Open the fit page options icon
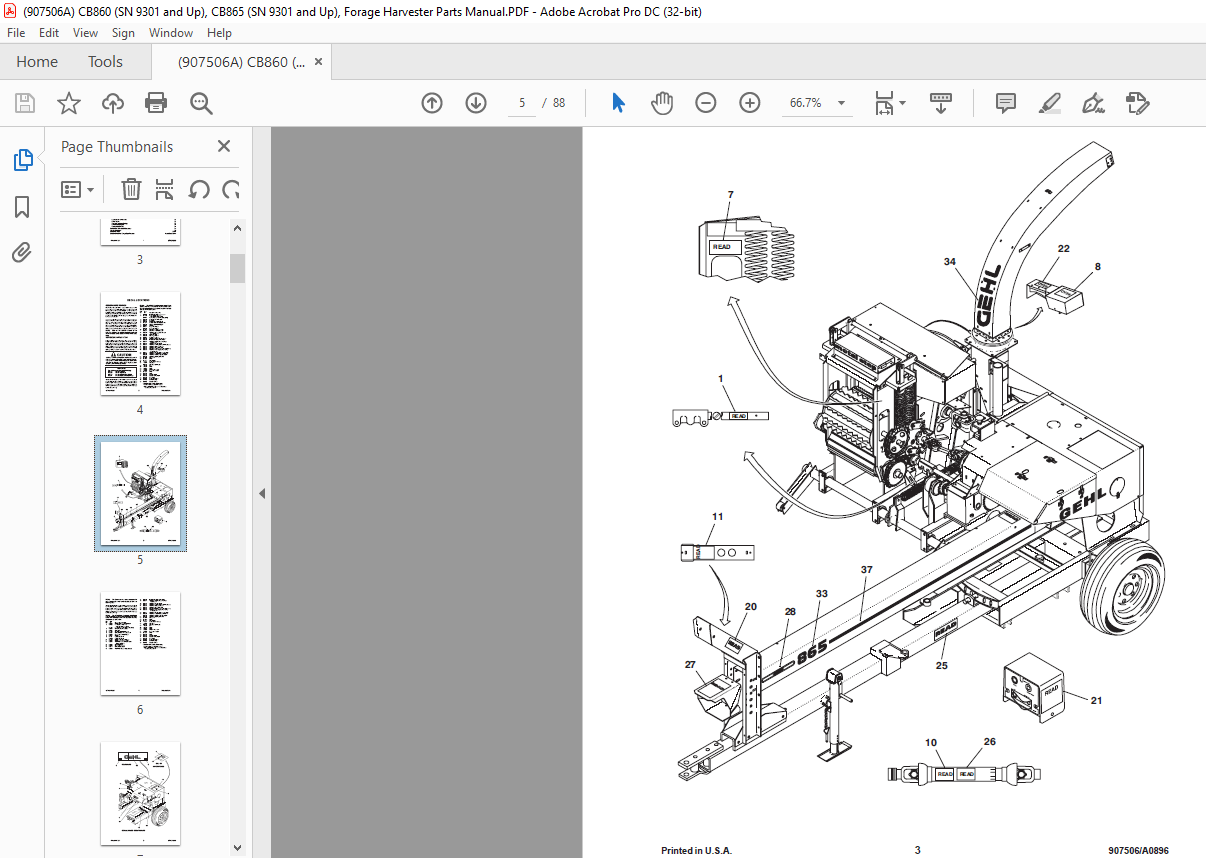 [890, 103]
